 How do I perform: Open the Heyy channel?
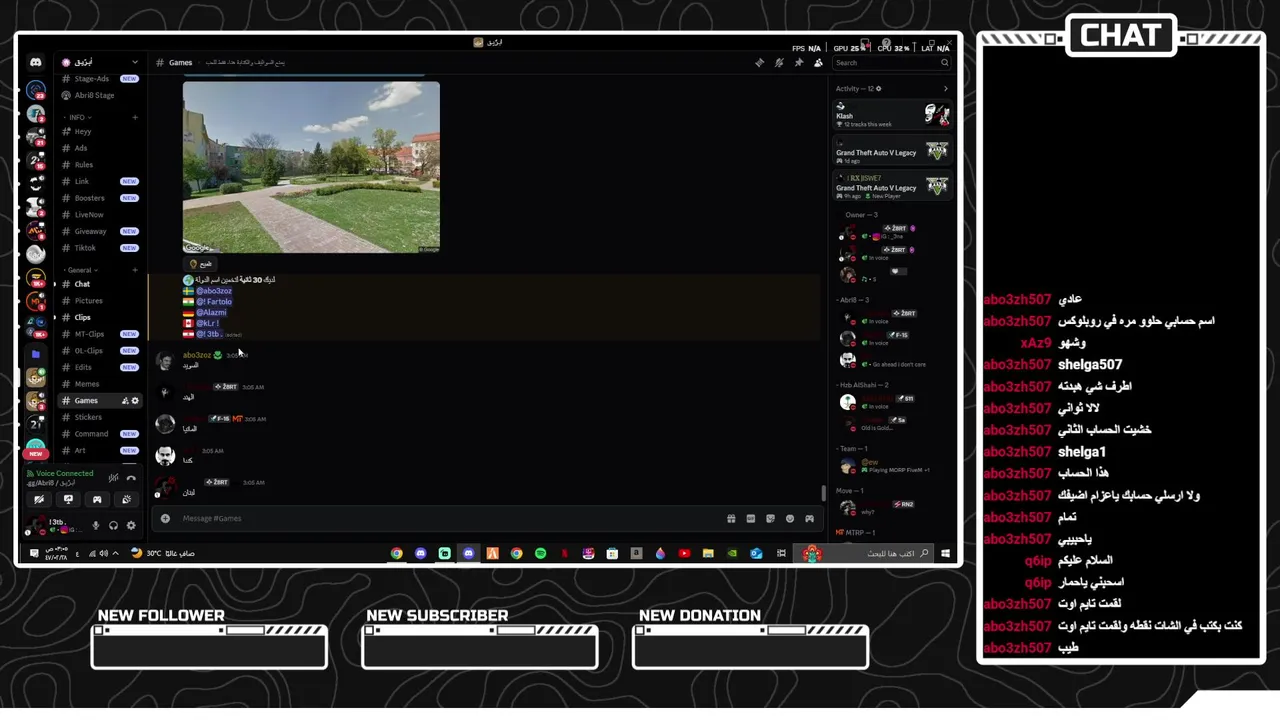(x=100, y=132)
